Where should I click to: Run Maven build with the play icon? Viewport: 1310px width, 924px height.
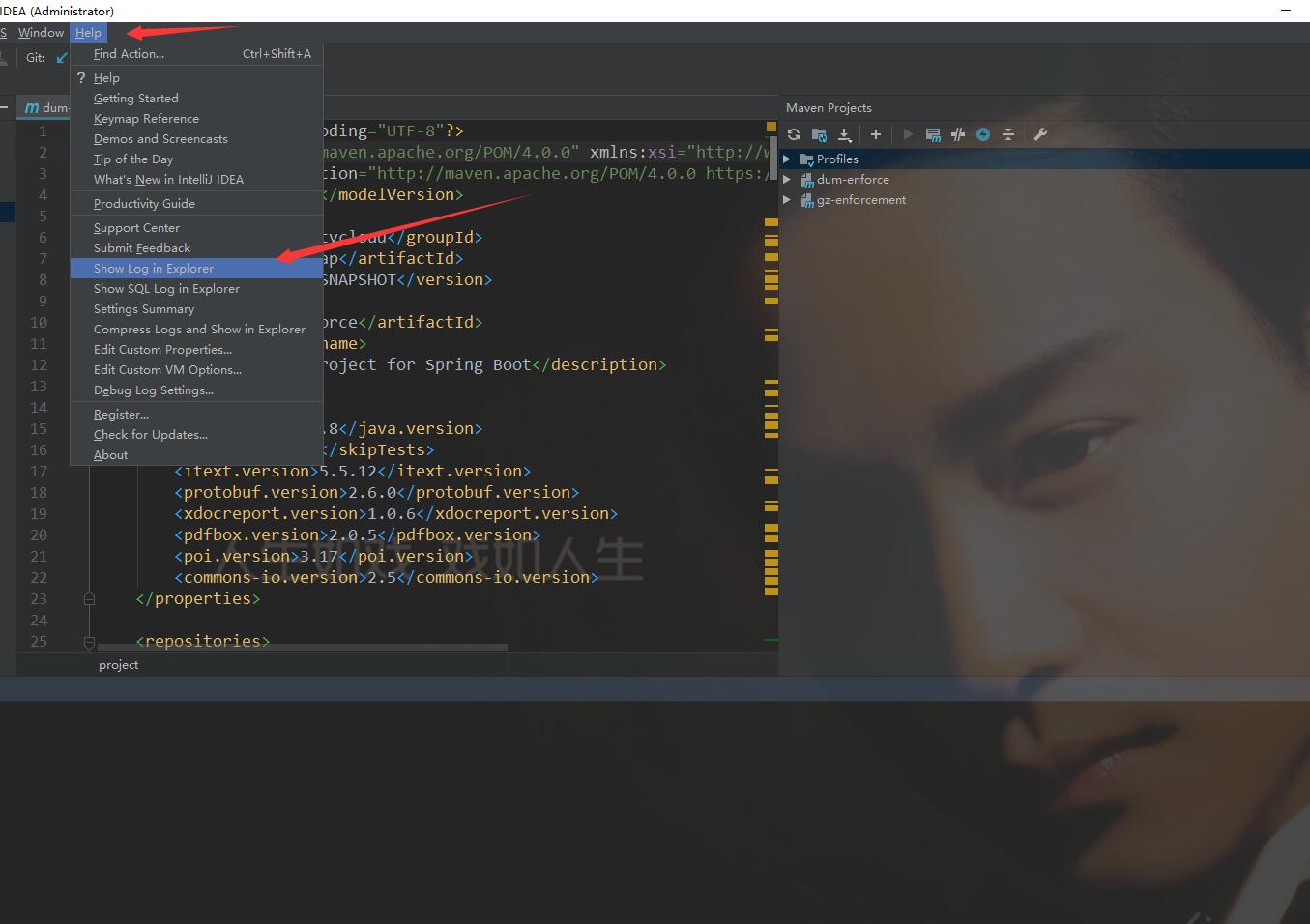tap(908, 134)
